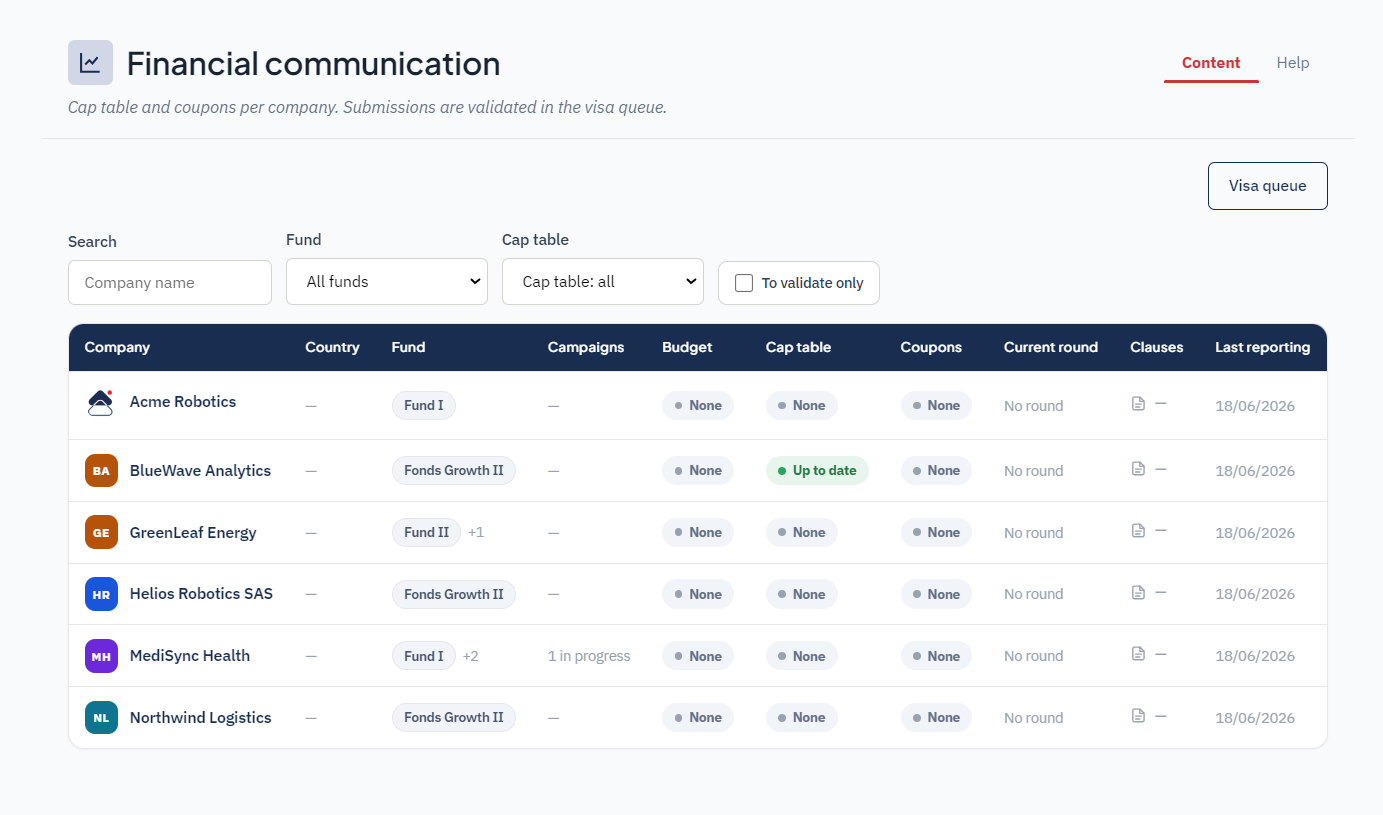This screenshot has width=1383, height=815.
Task: Click the Helios Robotics HR avatar
Action: pyautogui.click(x=101, y=594)
